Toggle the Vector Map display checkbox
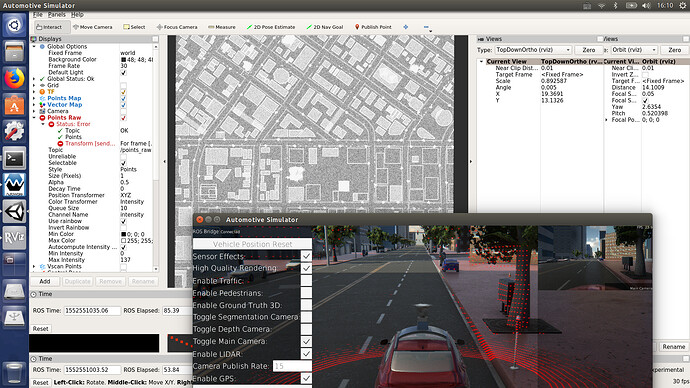The image size is (690, 388). point(123,105)
